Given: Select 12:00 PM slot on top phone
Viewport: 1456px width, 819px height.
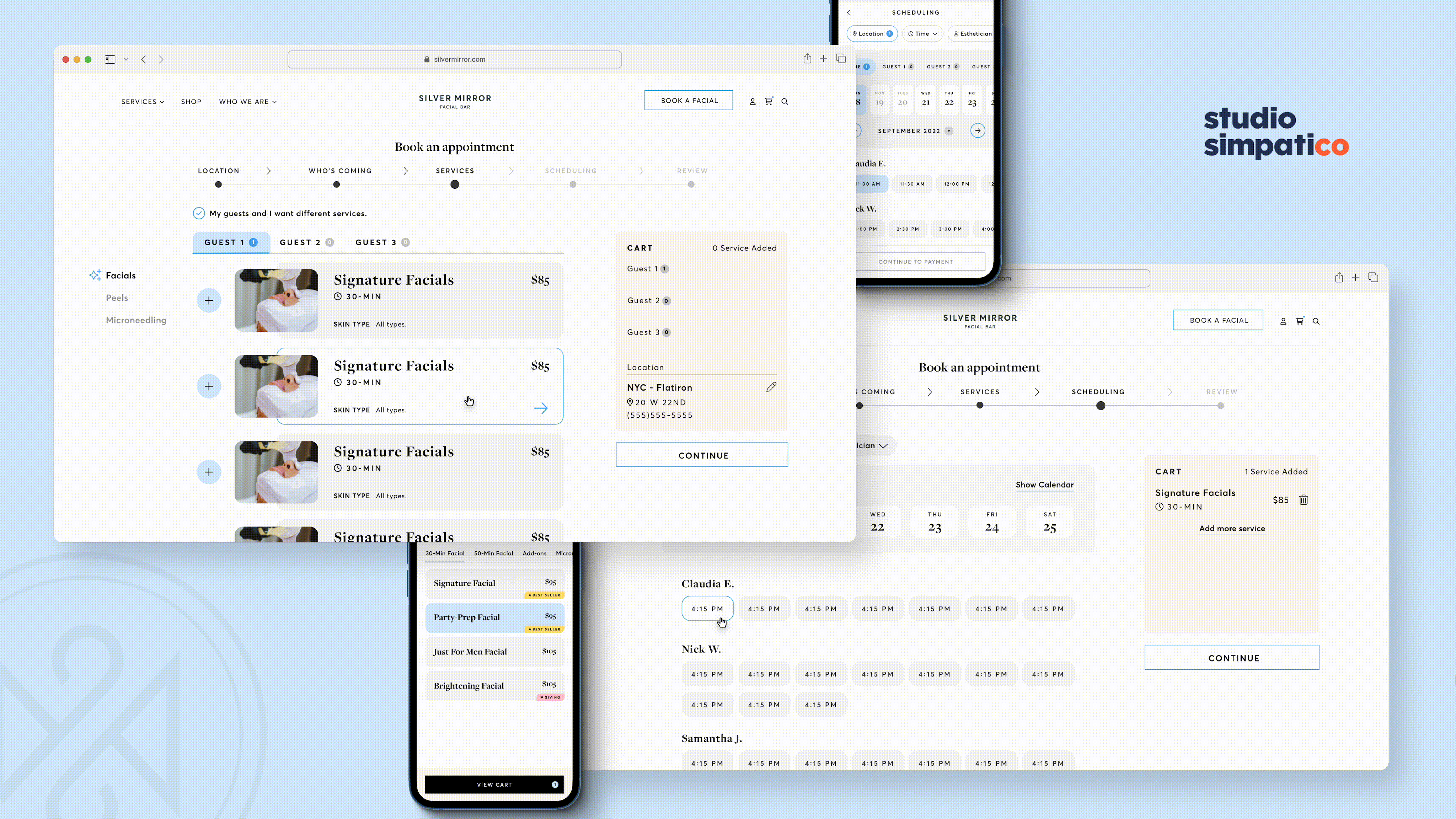Looking at the screenshot, I should pos(956,184).
